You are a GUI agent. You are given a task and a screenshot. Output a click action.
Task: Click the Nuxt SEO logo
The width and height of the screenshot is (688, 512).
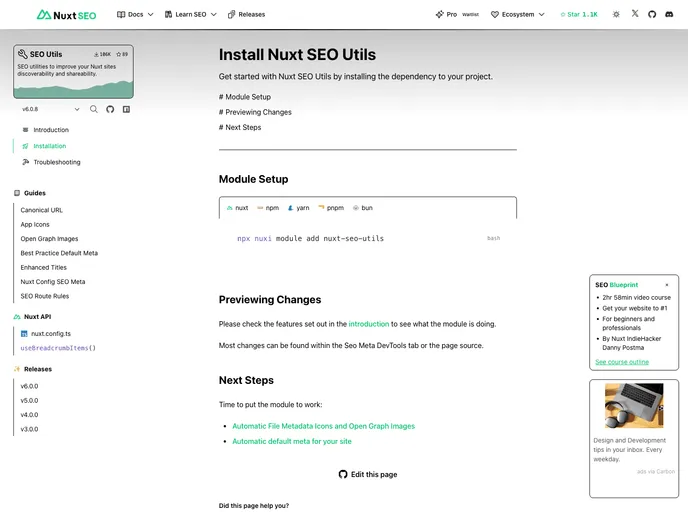click(x=66, y=15)
